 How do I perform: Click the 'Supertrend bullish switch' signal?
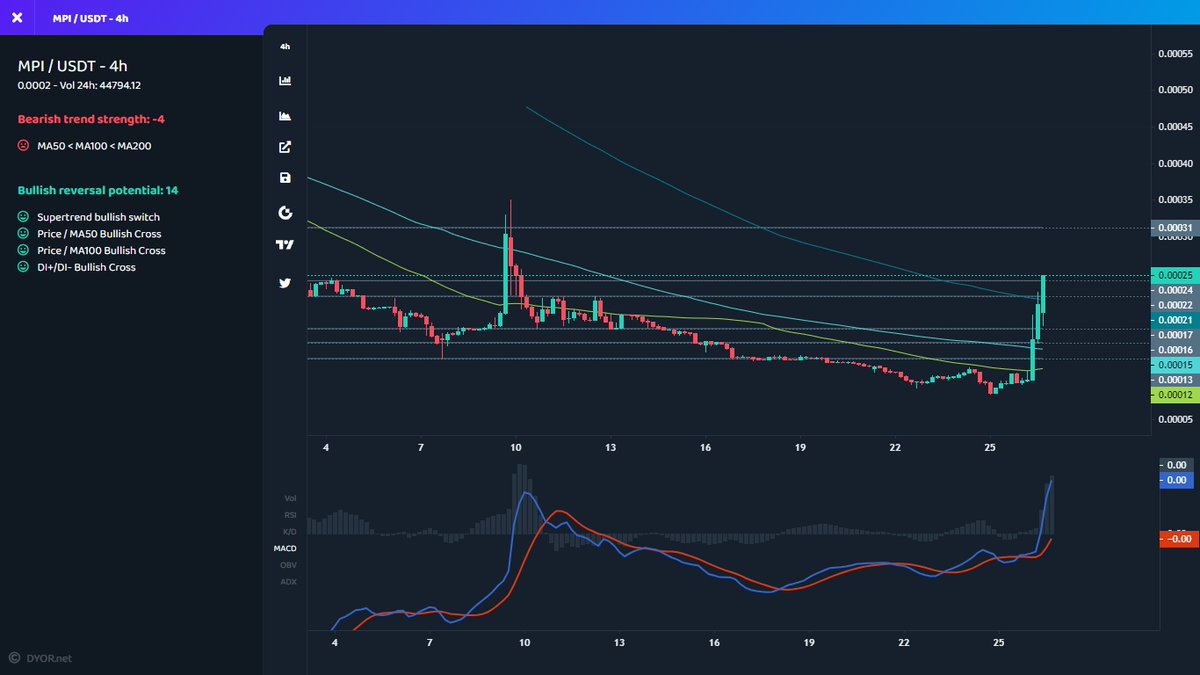click(98, 217)
